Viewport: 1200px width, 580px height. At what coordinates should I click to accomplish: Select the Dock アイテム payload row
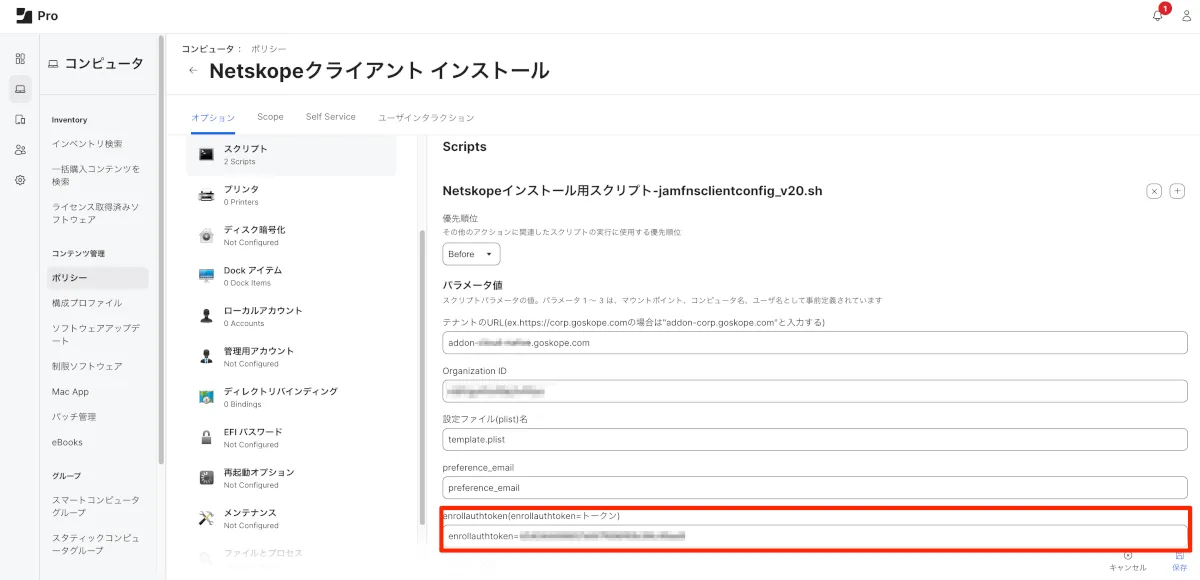point(291,276)
